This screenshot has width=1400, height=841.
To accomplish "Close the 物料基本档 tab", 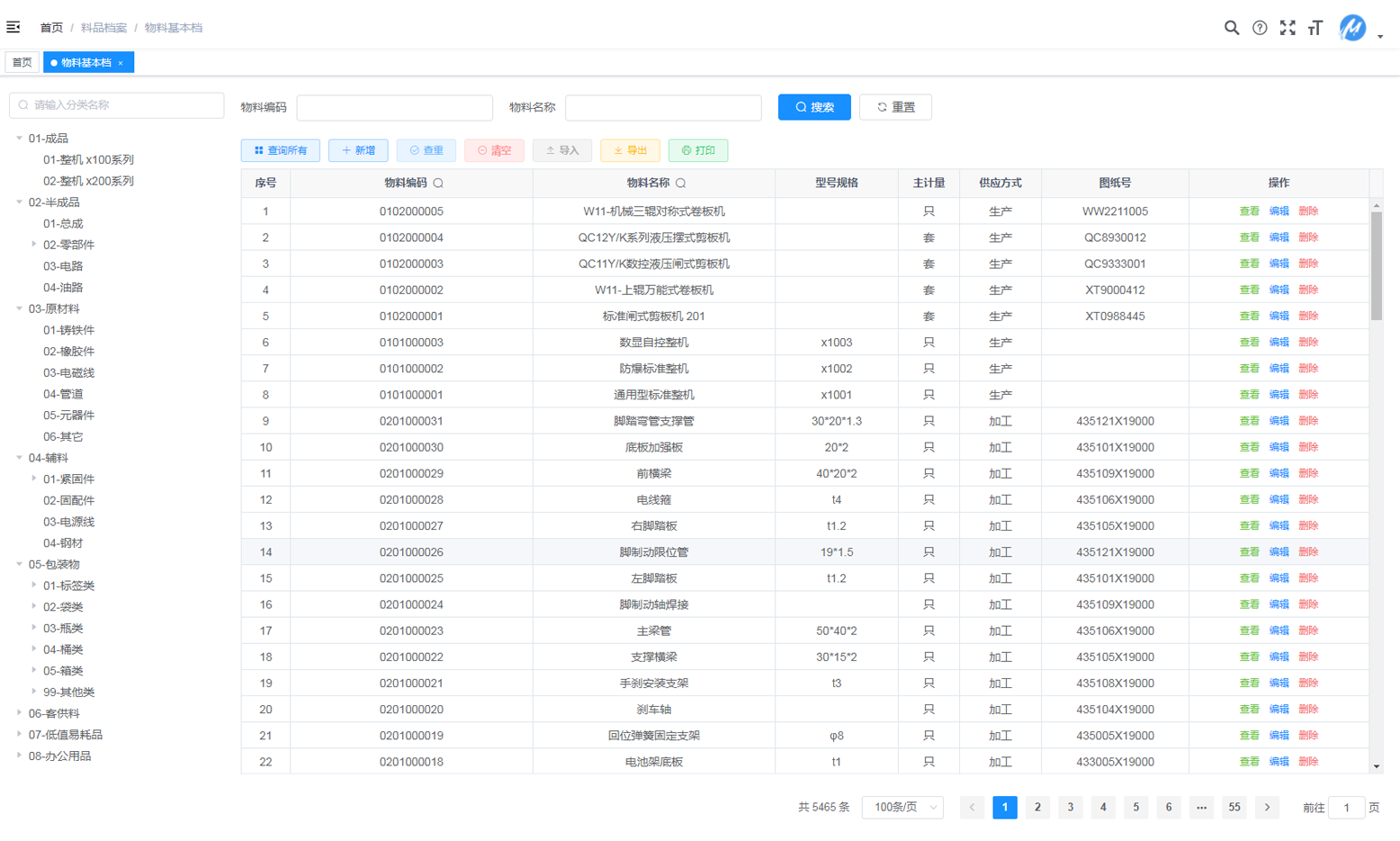I will pos(121,63).
